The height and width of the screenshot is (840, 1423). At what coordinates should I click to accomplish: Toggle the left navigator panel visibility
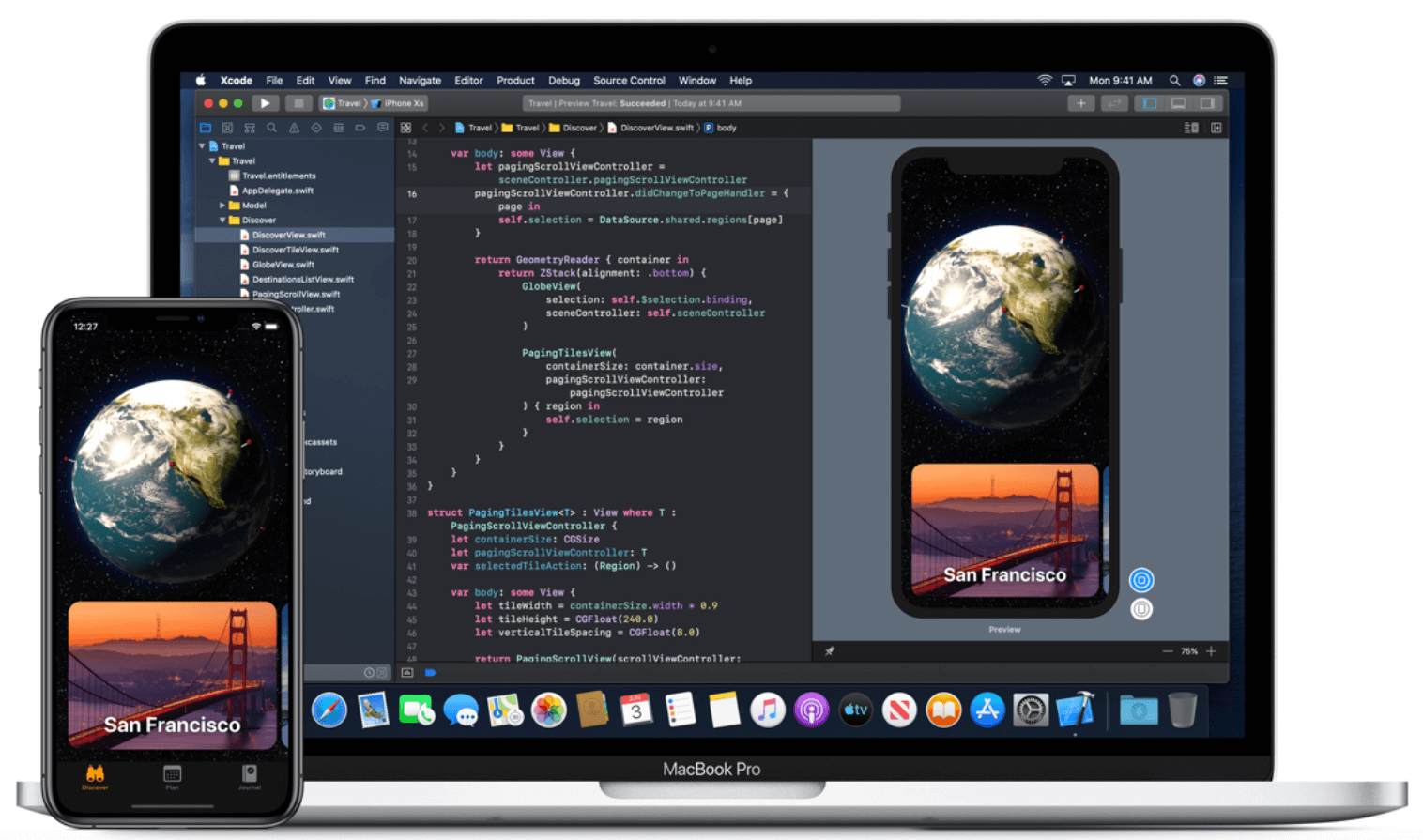pos(1150,103)
